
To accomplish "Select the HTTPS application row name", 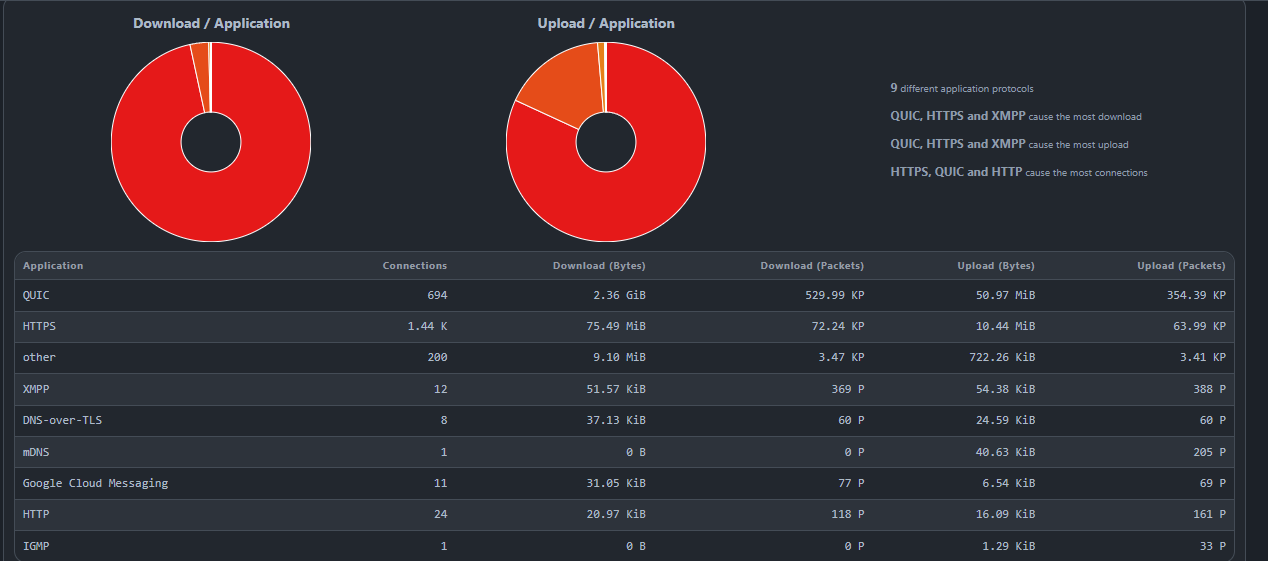I will (x=39, y=327).
